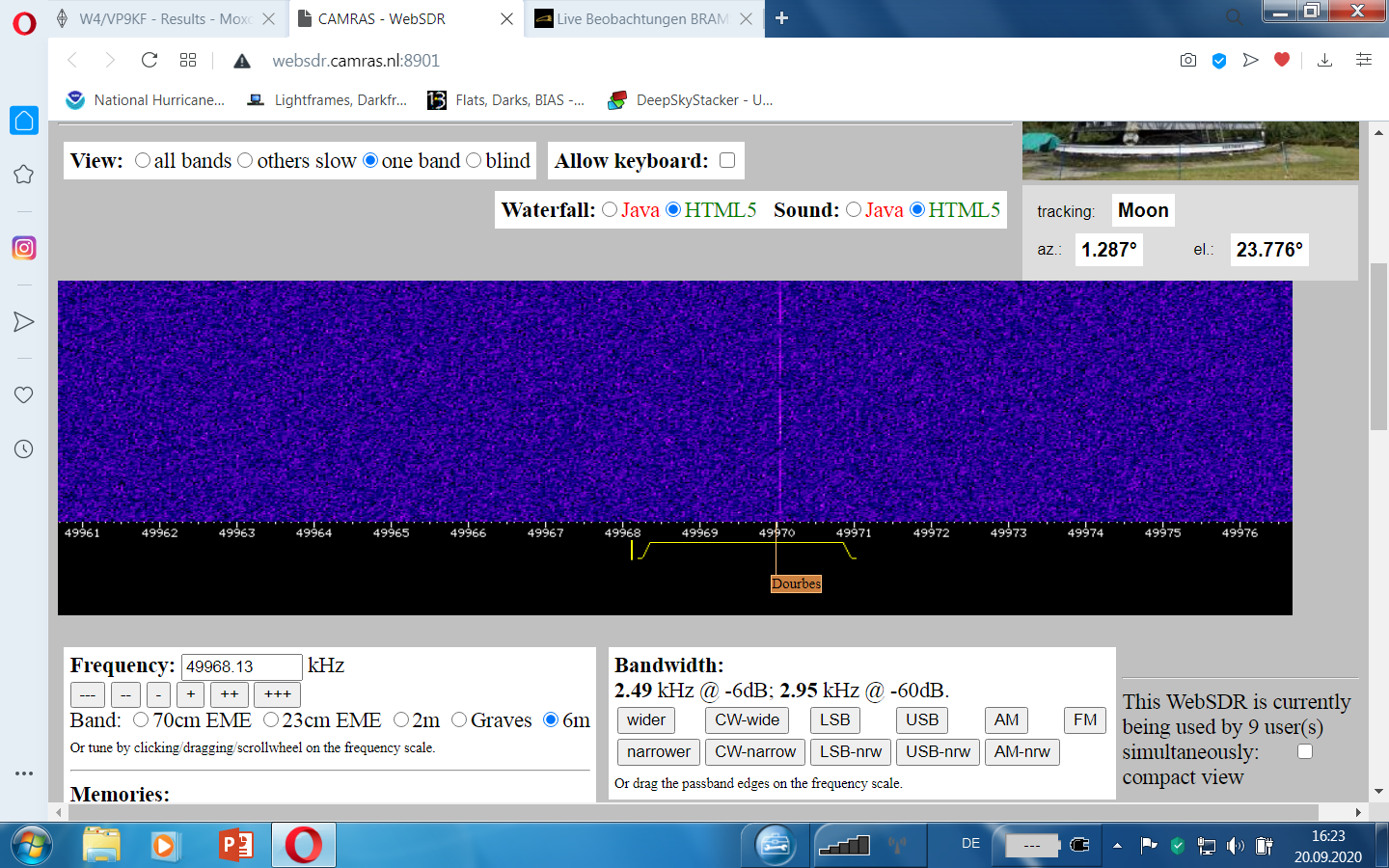Open the Instagram sidebar icon
1389x868 pixels.
click(24, 248)
